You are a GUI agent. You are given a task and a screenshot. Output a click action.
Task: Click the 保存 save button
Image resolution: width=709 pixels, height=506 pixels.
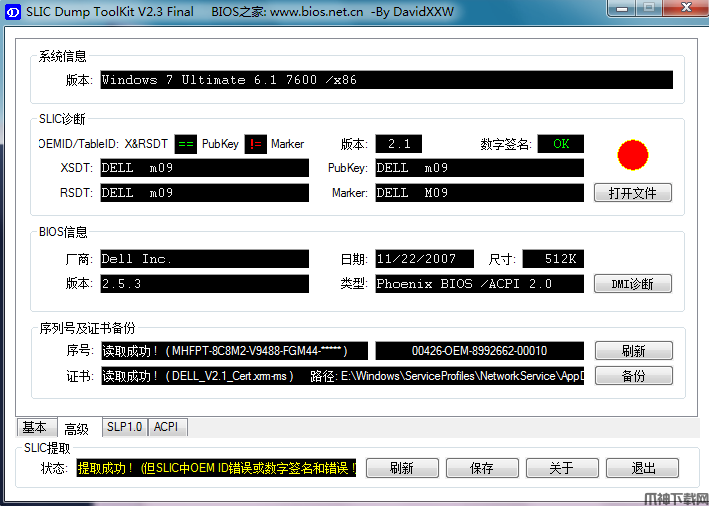[482, 468]
